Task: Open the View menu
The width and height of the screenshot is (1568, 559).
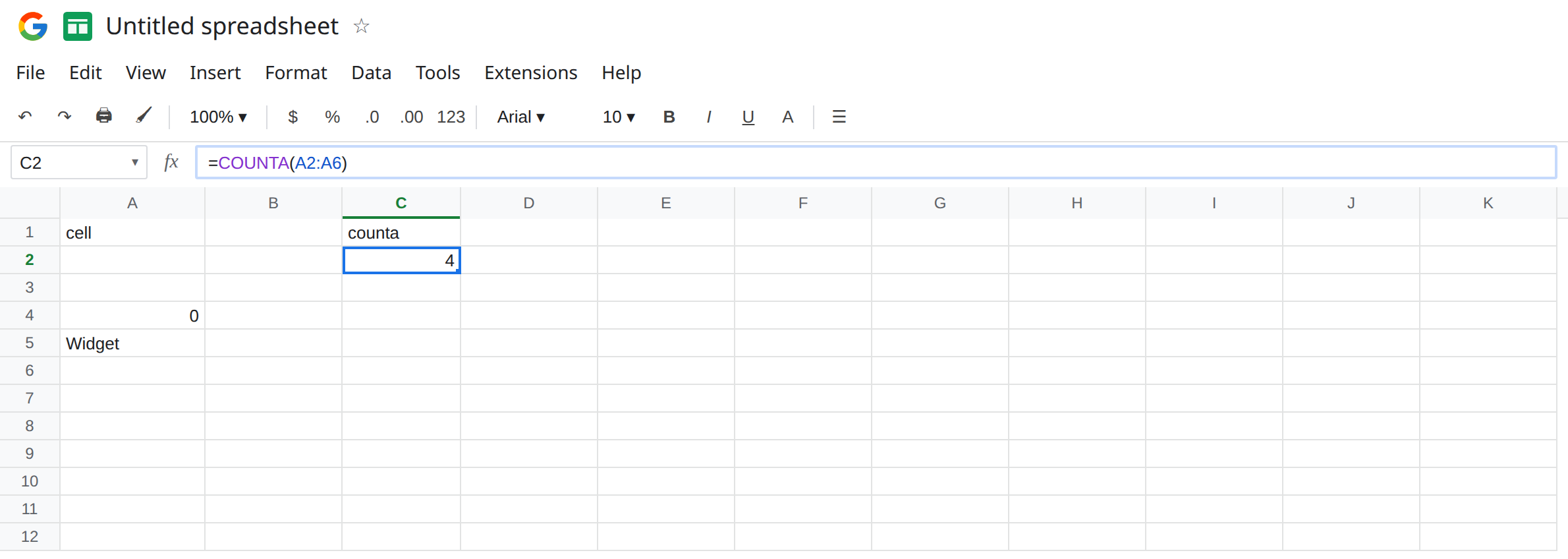Action: click(146, 73)
